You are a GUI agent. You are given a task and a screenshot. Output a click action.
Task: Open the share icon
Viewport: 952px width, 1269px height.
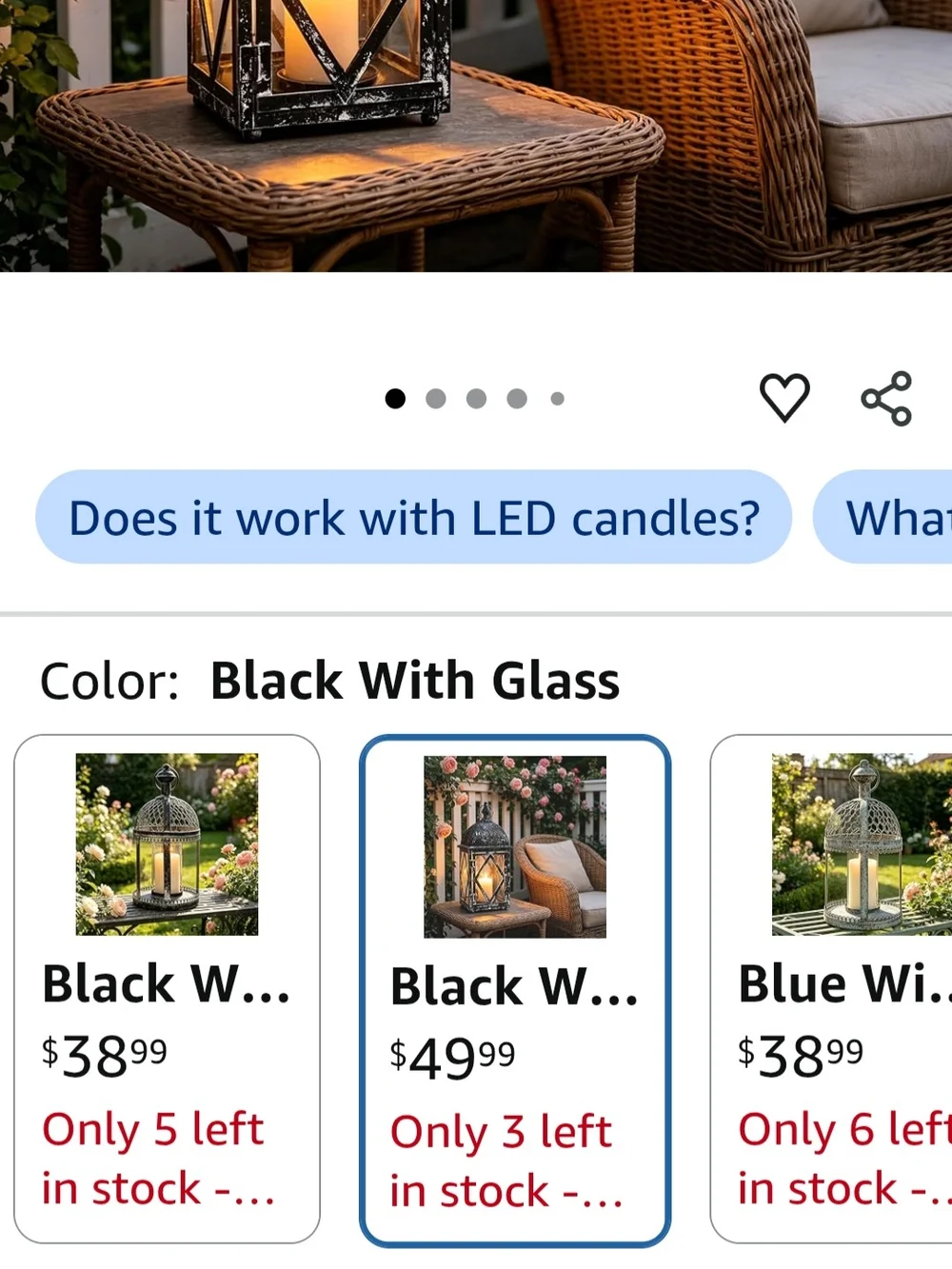[886, 398]
